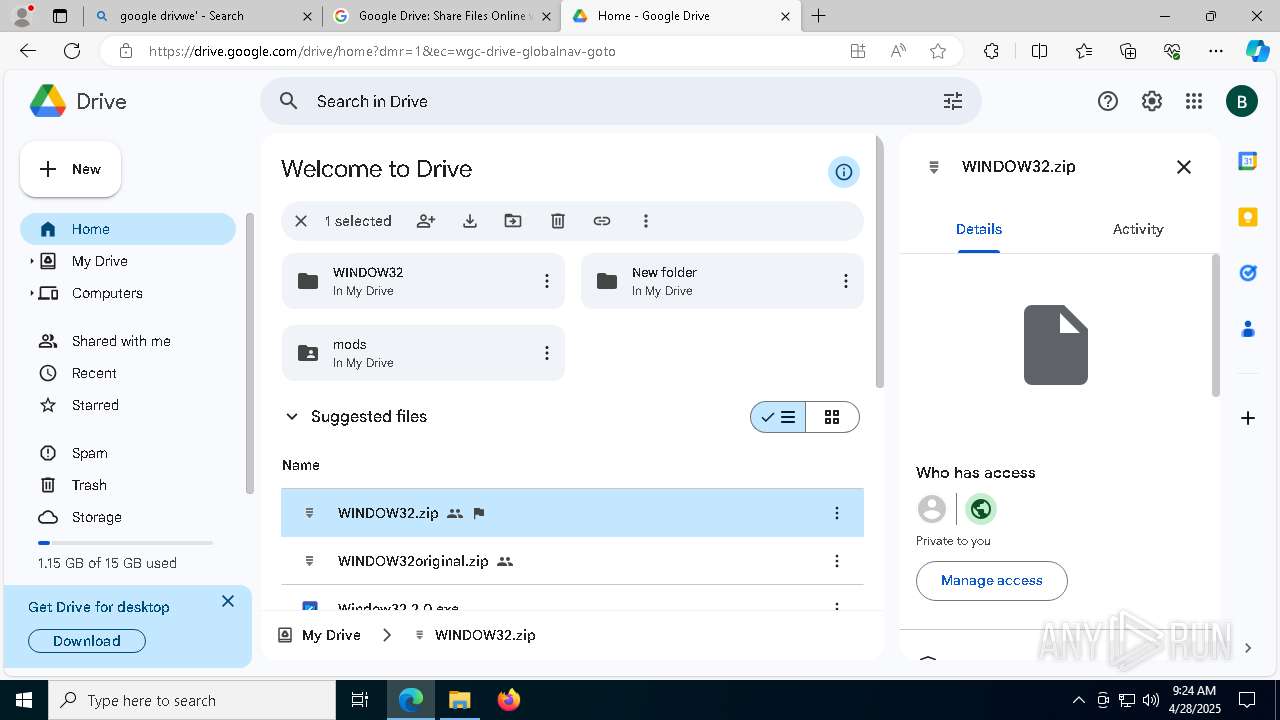Open More actions in selection toolbar

coord(646,221)
